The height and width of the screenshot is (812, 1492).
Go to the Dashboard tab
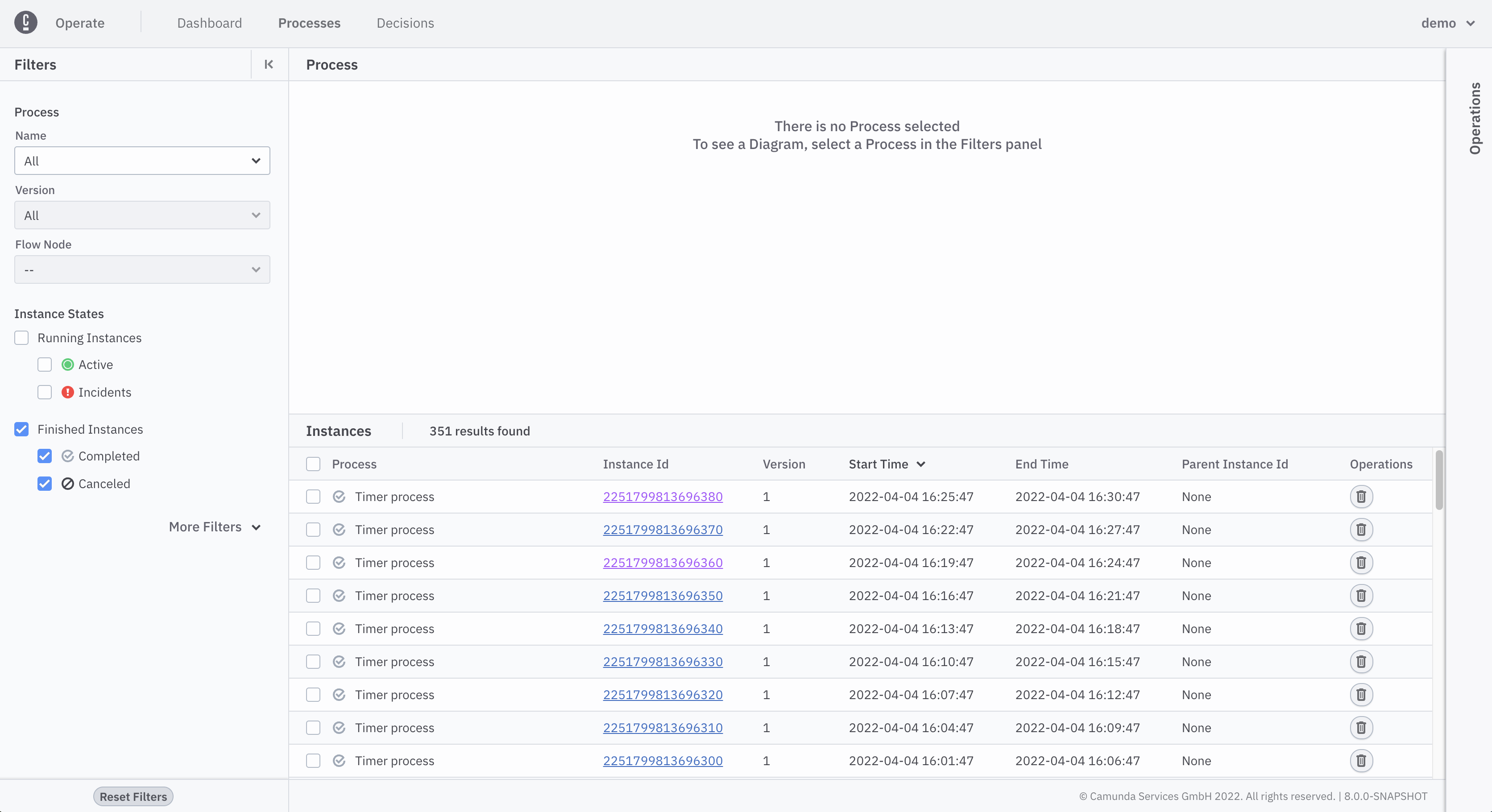[x=209, y=23]
